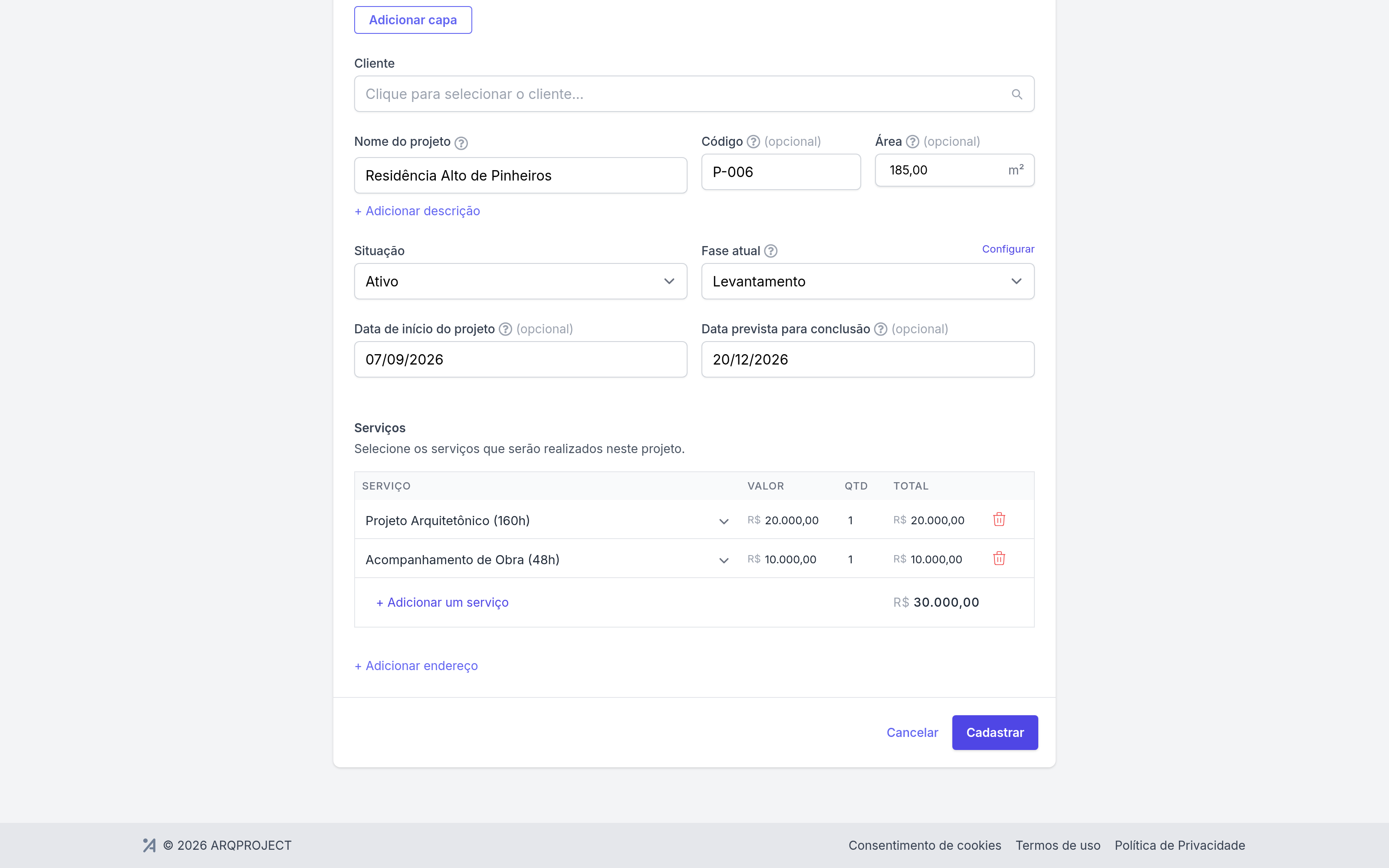This screenshot has height=868, width=1389.
Task: Click the TOTAL column header
Action: coord(910,486)
